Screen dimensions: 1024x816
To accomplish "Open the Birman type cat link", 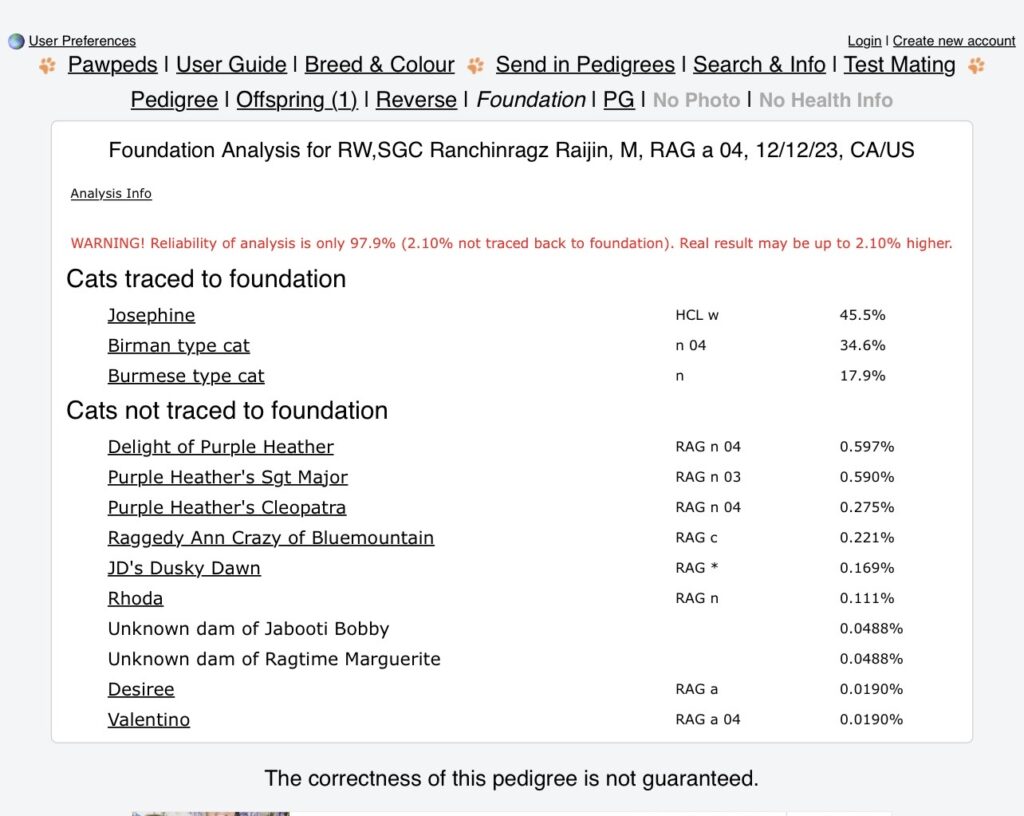I will coord(178,346).
